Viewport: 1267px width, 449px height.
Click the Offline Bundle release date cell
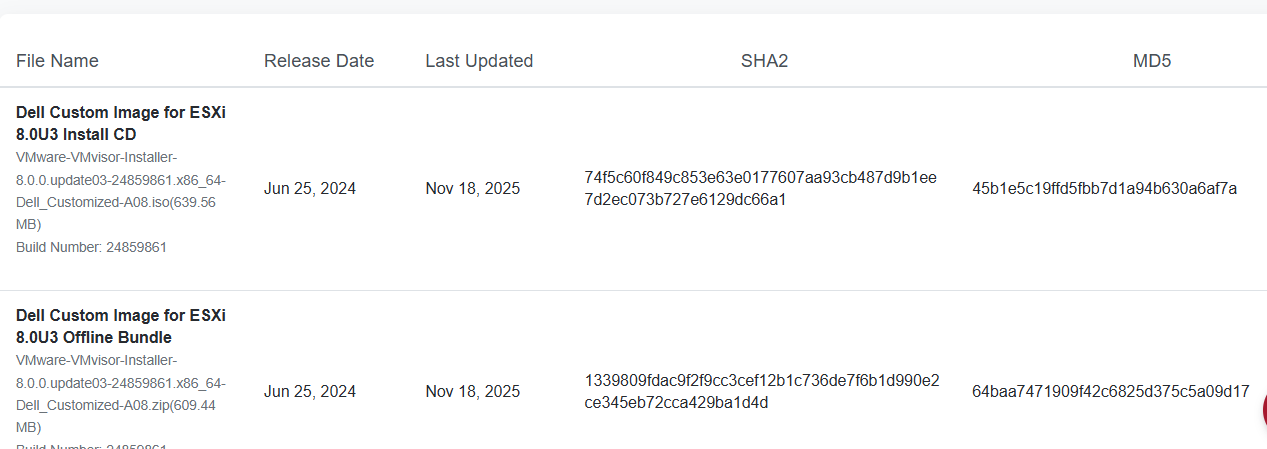point(310,391)
